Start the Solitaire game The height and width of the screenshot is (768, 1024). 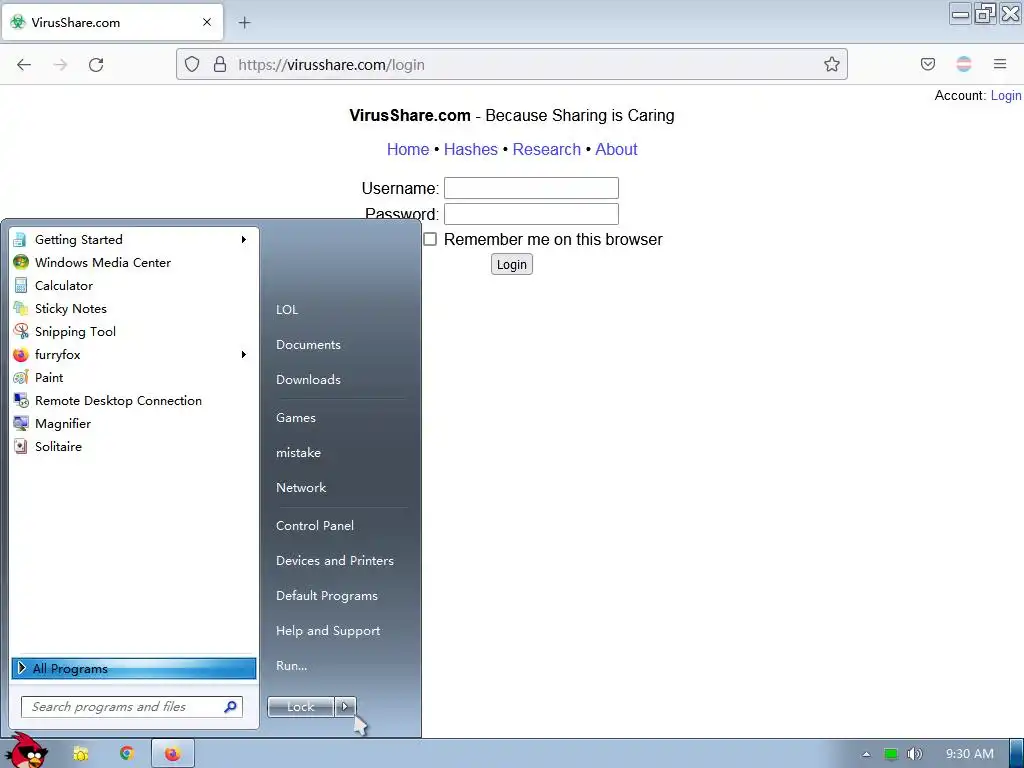(133, 447)
